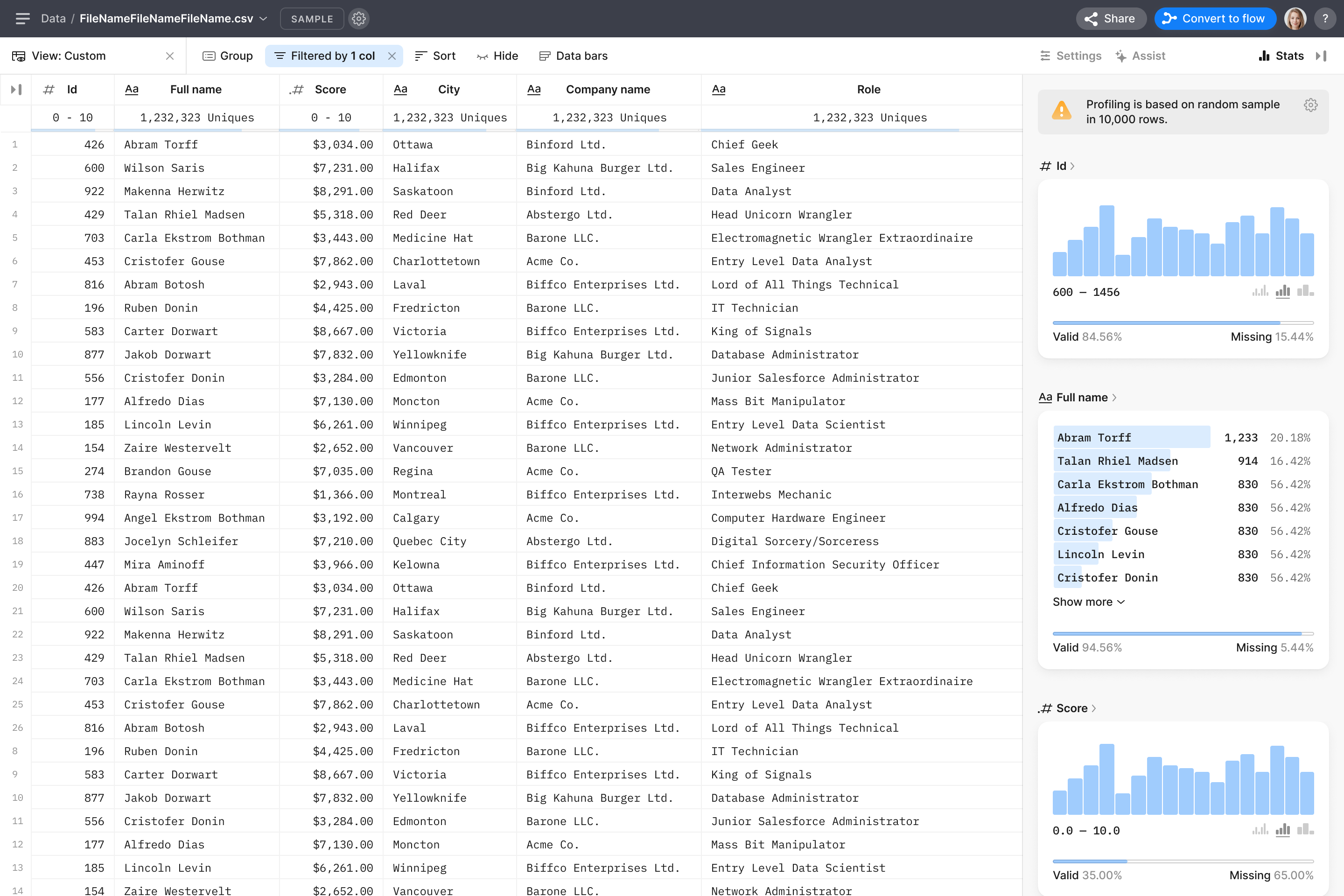Select medium histogram bins for Score chart

[x=1283, y=830]
